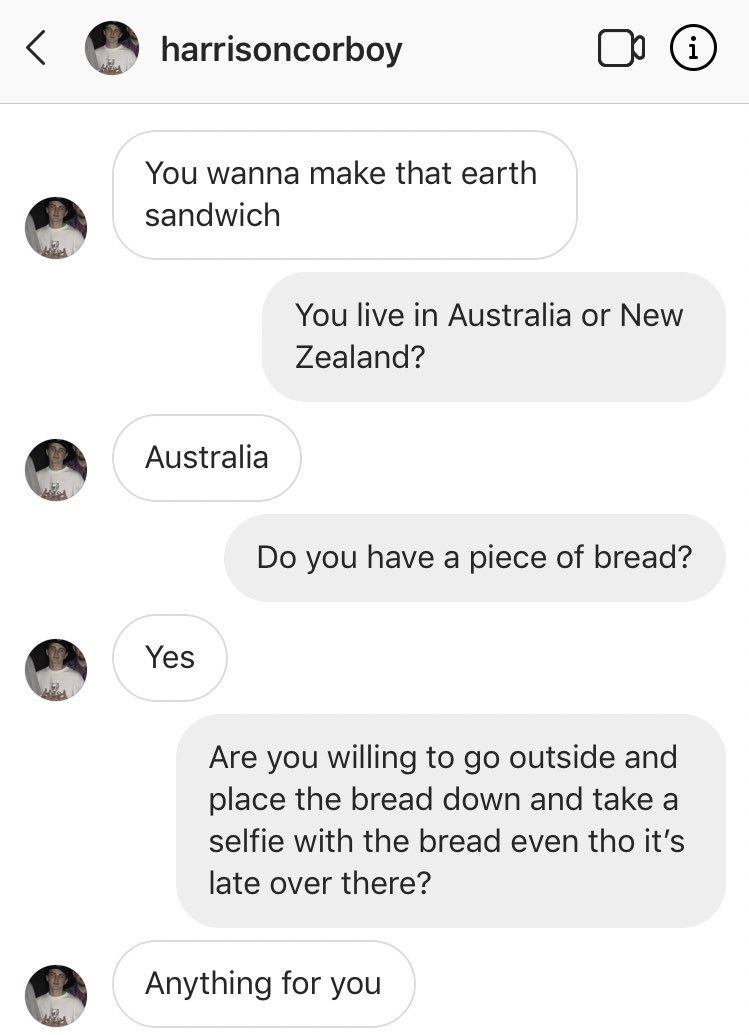Open the header profile picture
The width and height of the screenshot is (749, 1035).
click(x=111, y=48)
